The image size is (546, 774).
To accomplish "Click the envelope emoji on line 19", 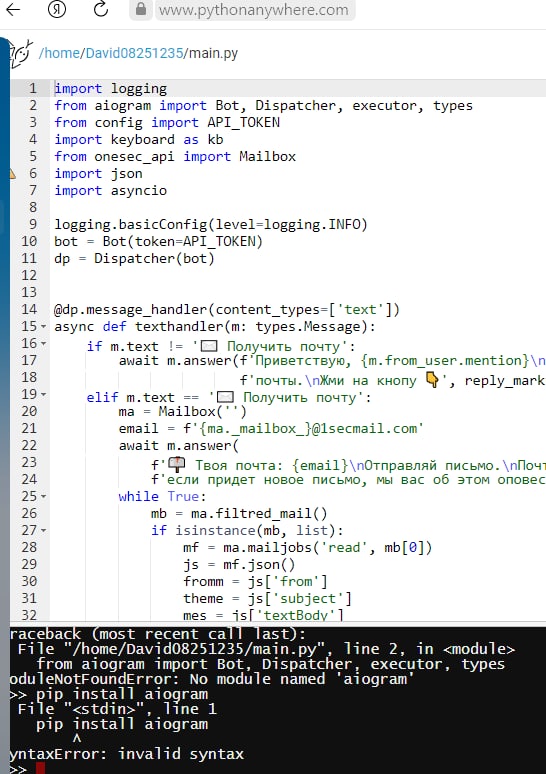I will pos(226,397).
